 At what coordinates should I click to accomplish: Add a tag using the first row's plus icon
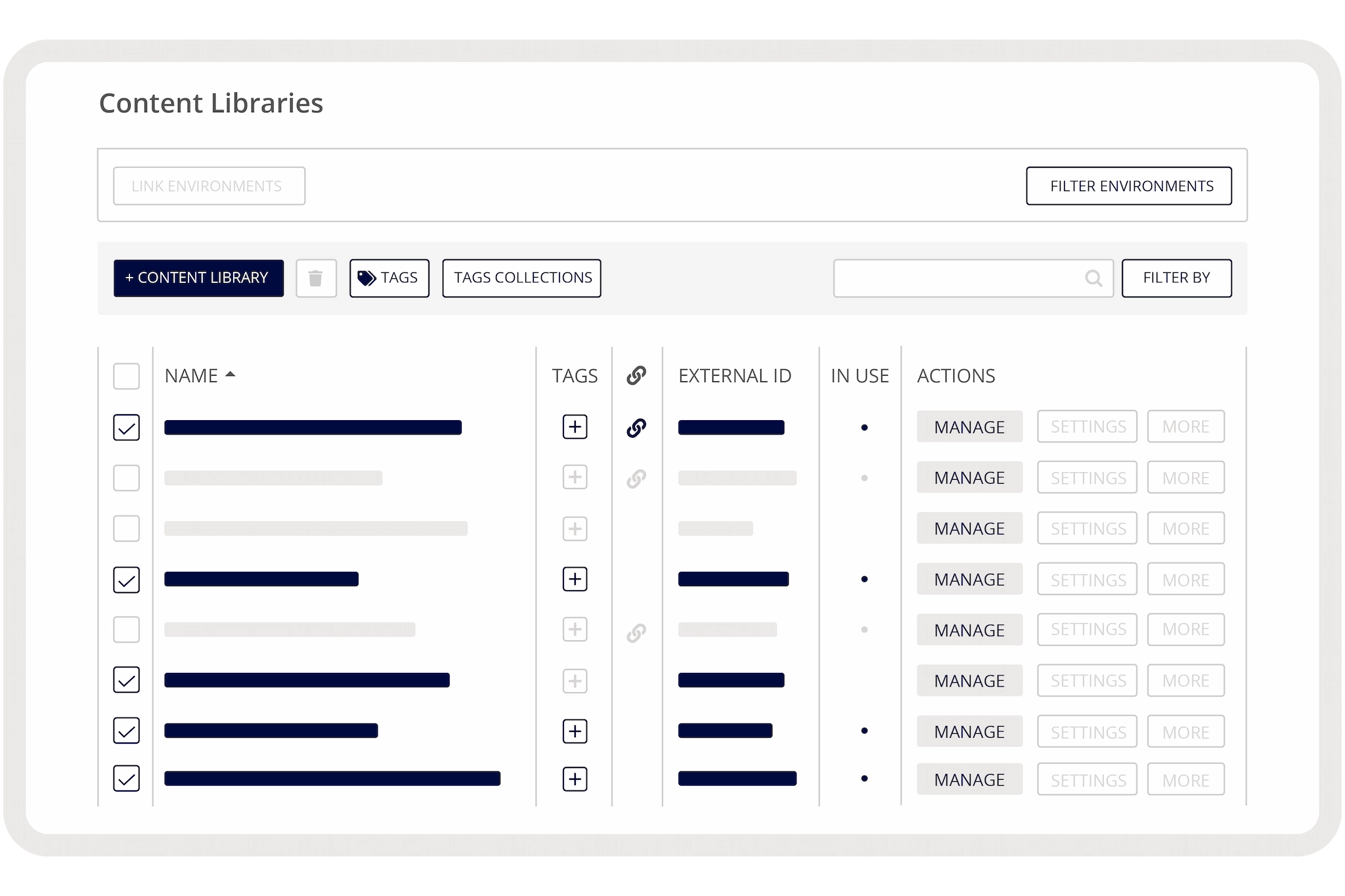click(575, 427)
